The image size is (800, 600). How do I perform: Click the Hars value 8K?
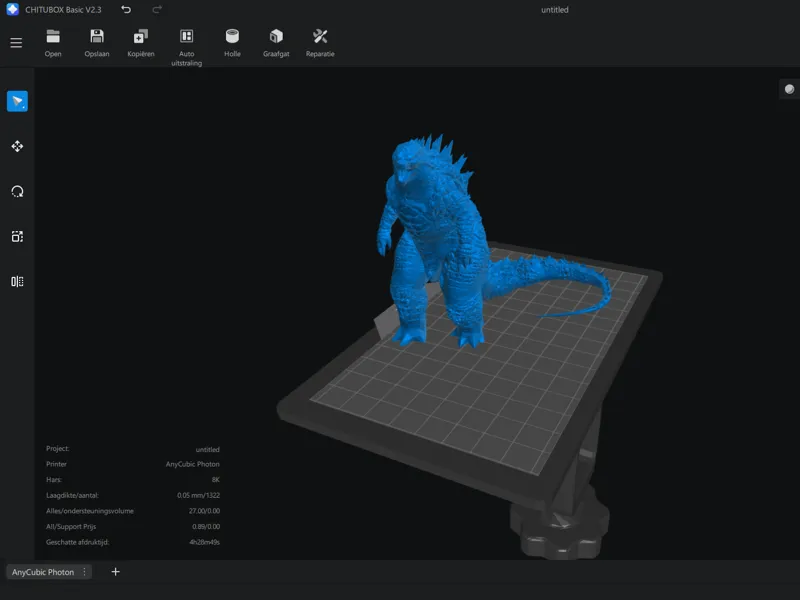point(216,480)
